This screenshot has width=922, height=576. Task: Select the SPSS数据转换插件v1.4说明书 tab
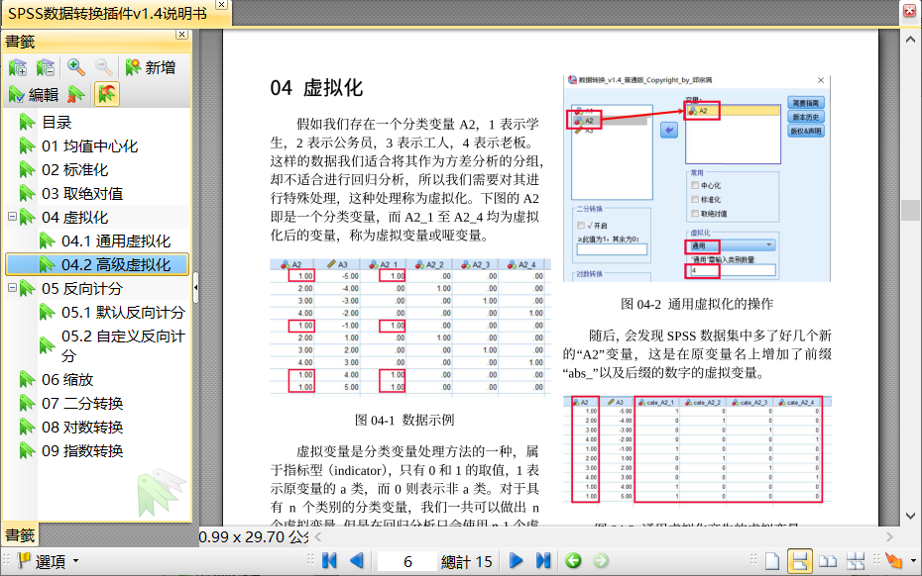point(108,14)
